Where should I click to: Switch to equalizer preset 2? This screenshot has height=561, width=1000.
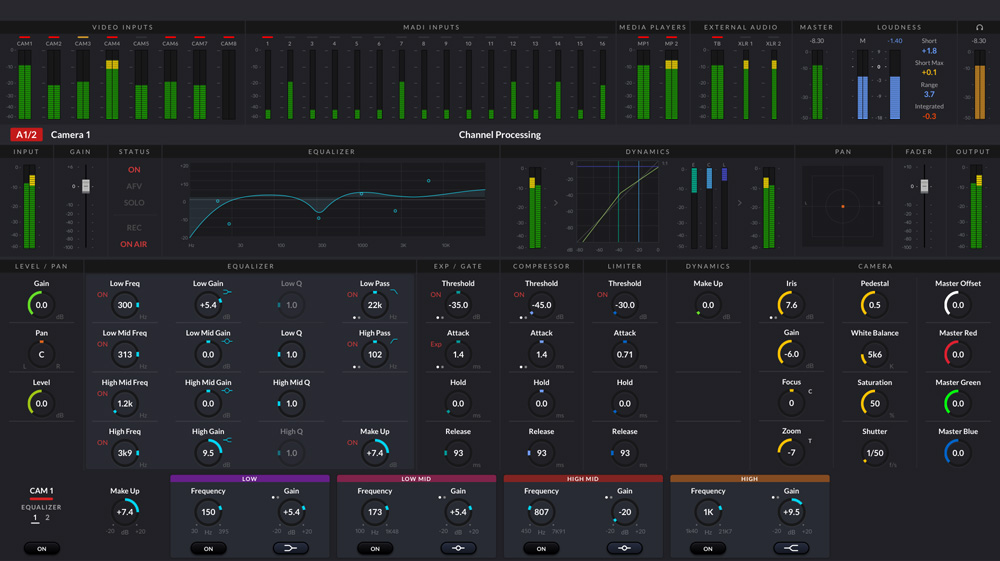(x=47, y=518)
